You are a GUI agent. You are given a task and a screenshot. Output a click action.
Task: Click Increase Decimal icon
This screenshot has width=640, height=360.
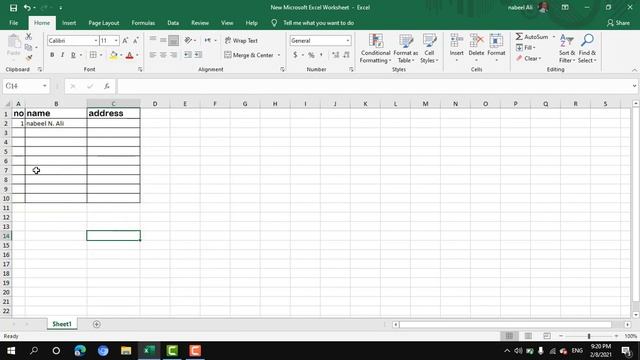[x=336, y=55]
